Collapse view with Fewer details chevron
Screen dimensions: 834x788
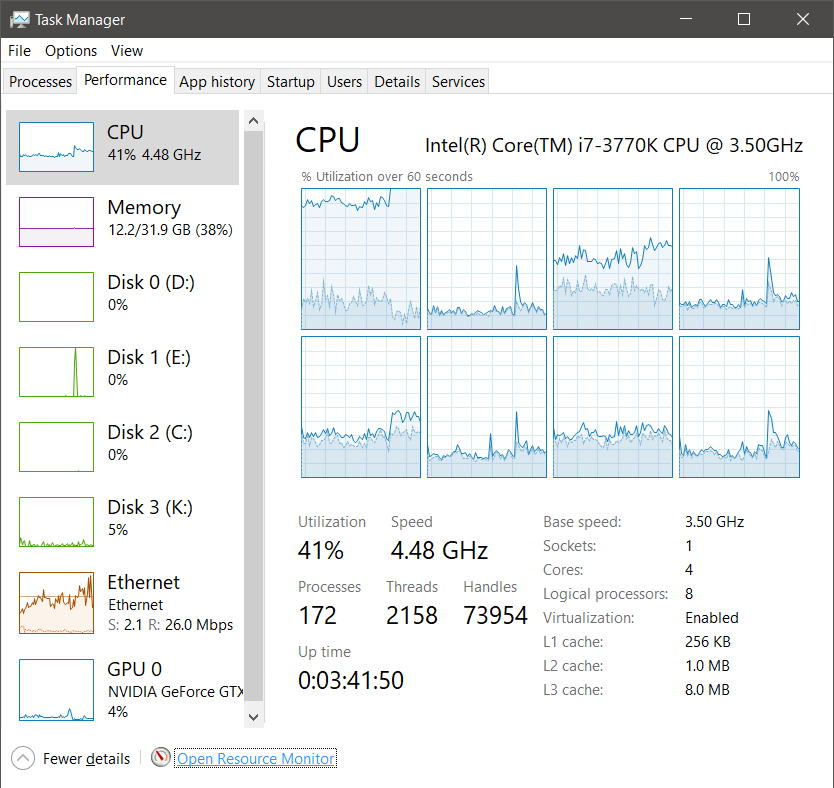(x=23, y=758)
